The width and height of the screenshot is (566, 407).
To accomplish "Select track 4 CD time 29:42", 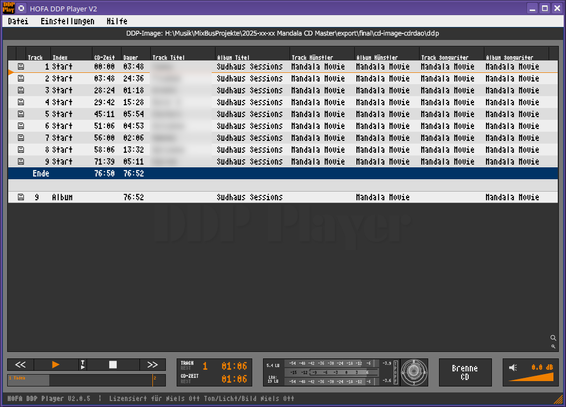I will point(104,102).
